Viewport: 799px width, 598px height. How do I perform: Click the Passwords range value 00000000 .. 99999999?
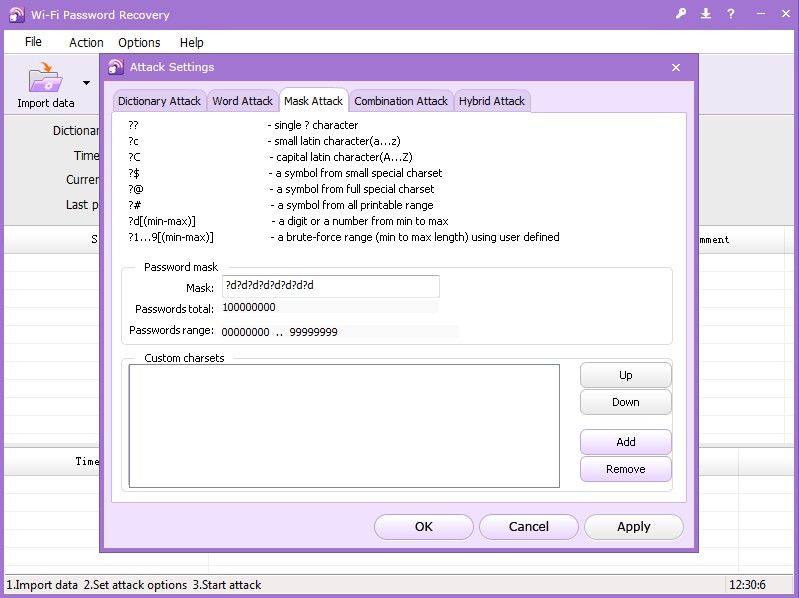279,332
